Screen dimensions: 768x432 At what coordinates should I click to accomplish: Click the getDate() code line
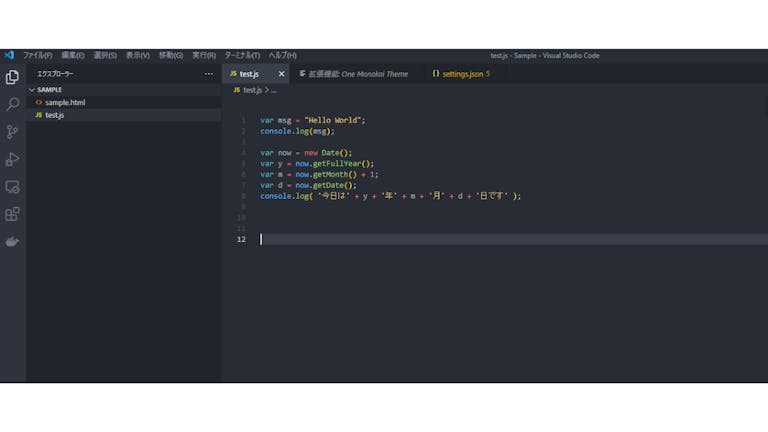point(309,185)
